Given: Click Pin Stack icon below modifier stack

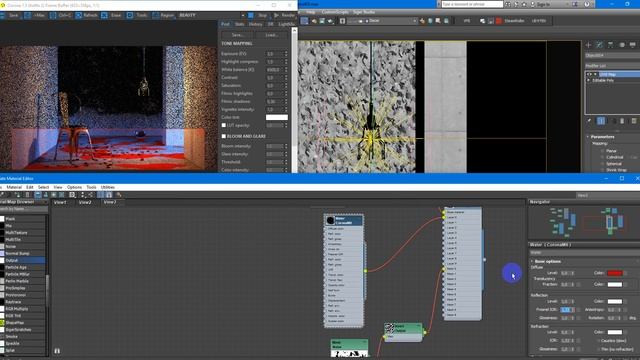Looking at the screenshot, I should click(x=589, y=121).
